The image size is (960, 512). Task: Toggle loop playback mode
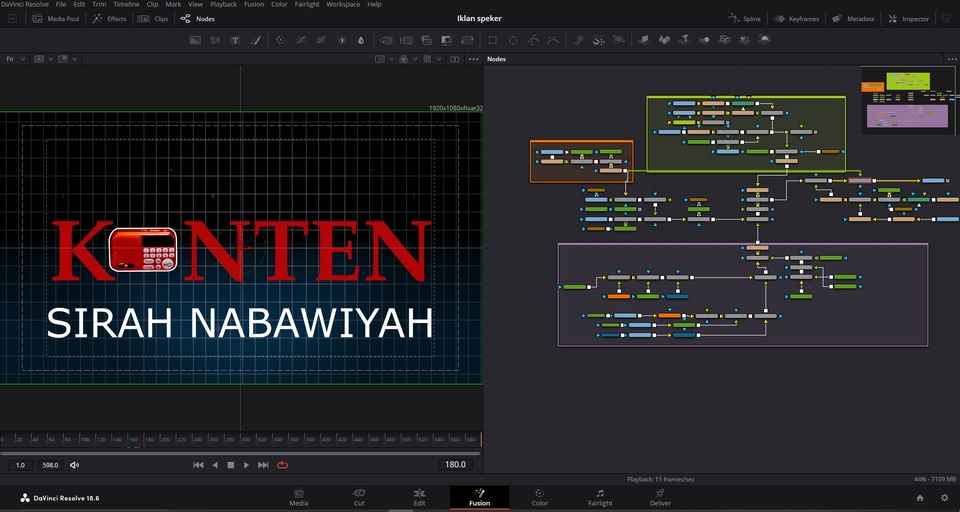pyautogui.click(x=282, y=465)
